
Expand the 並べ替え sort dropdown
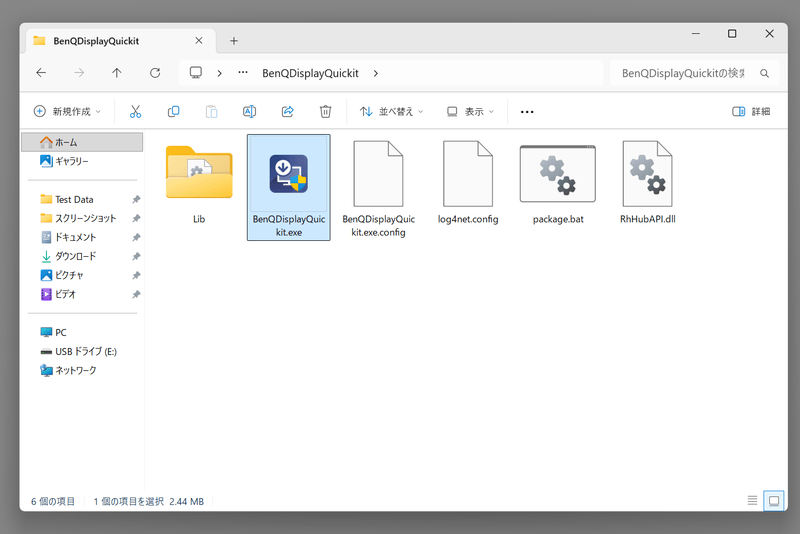[392, 111]
